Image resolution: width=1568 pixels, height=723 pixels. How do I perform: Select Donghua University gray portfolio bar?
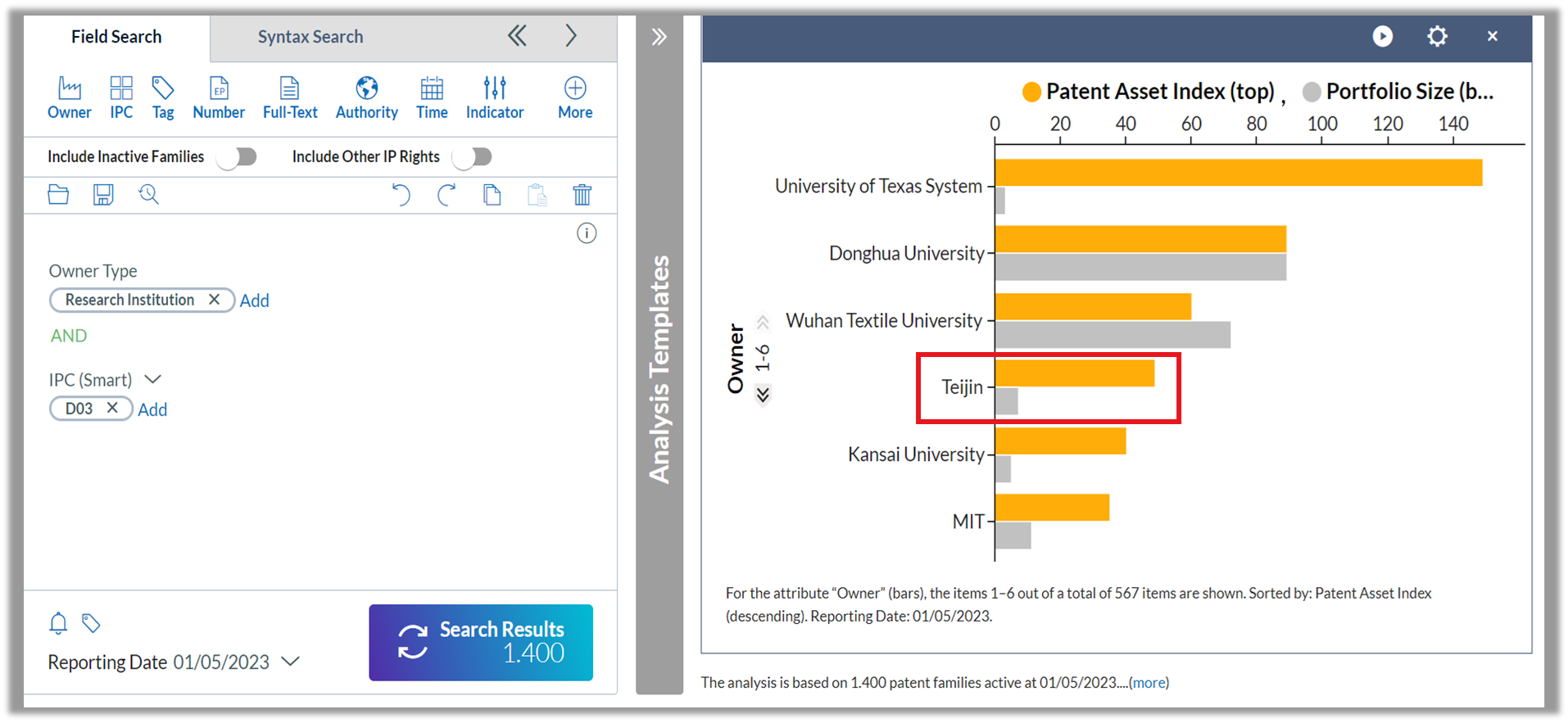point(1141,267)
